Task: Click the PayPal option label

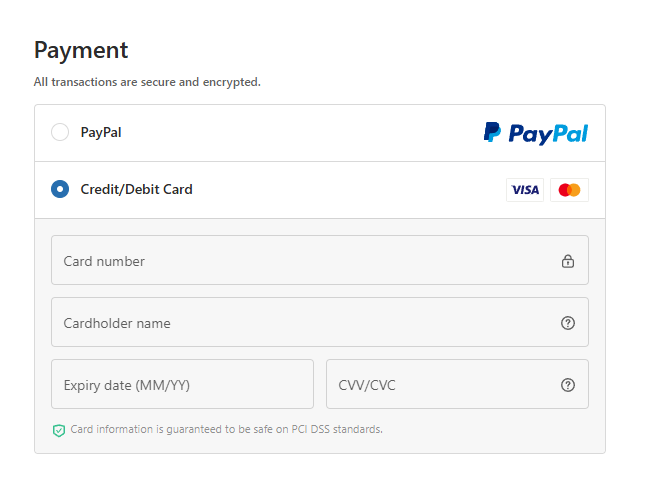Action: [101, 132]
